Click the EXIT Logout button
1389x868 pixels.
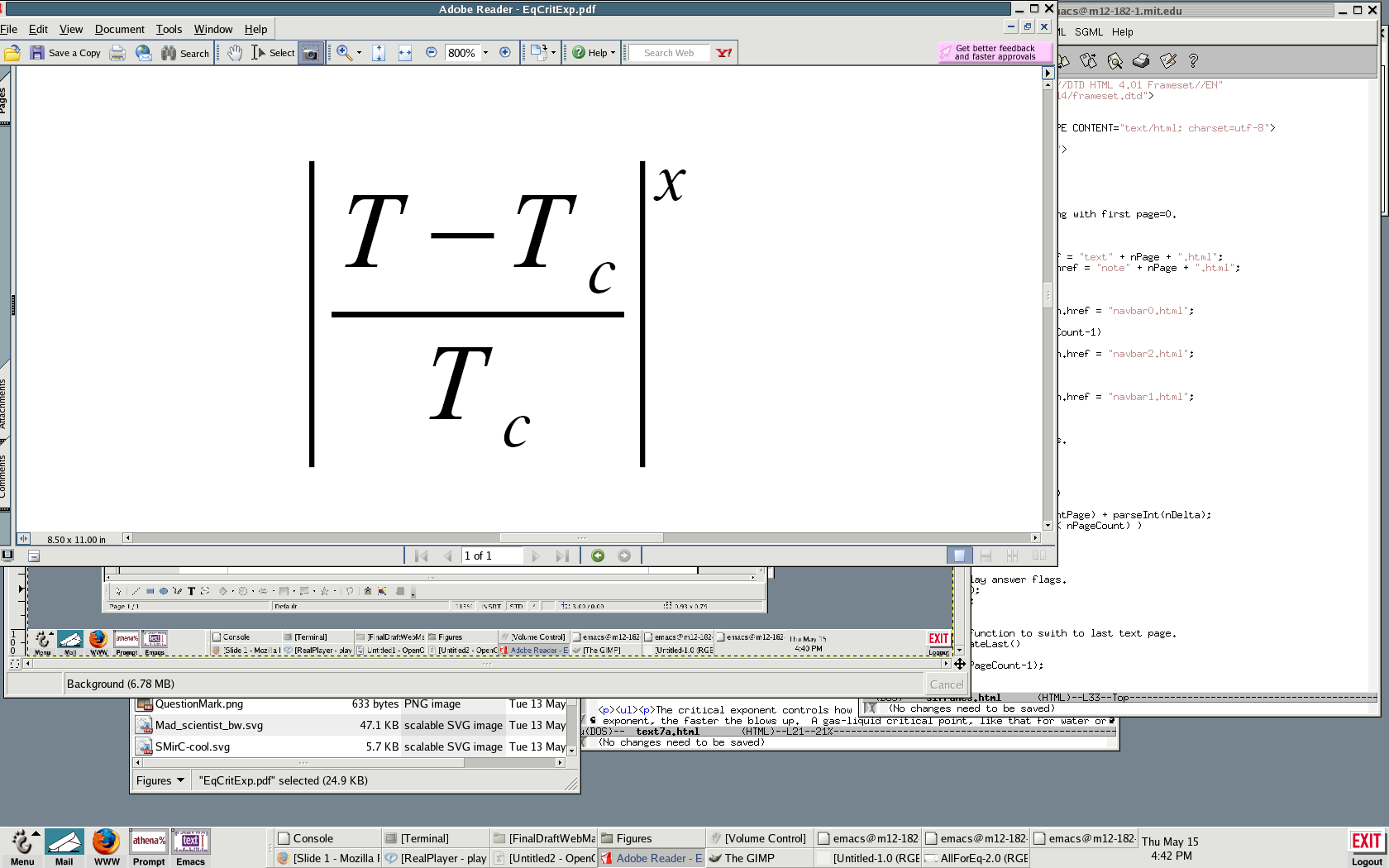pyautogui.click(x=1367, y=848)
